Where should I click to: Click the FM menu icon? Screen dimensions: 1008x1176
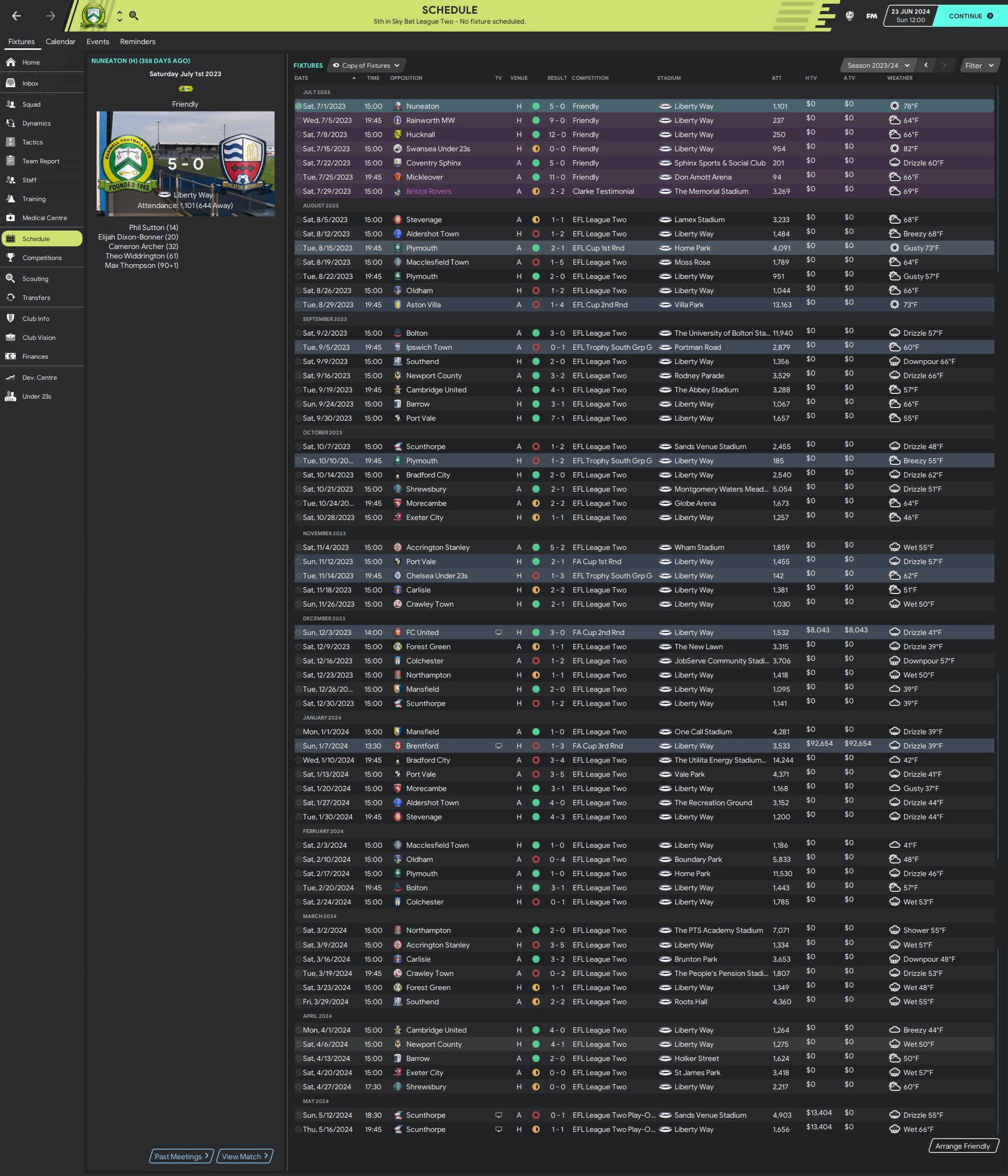(x=871, y=16)
